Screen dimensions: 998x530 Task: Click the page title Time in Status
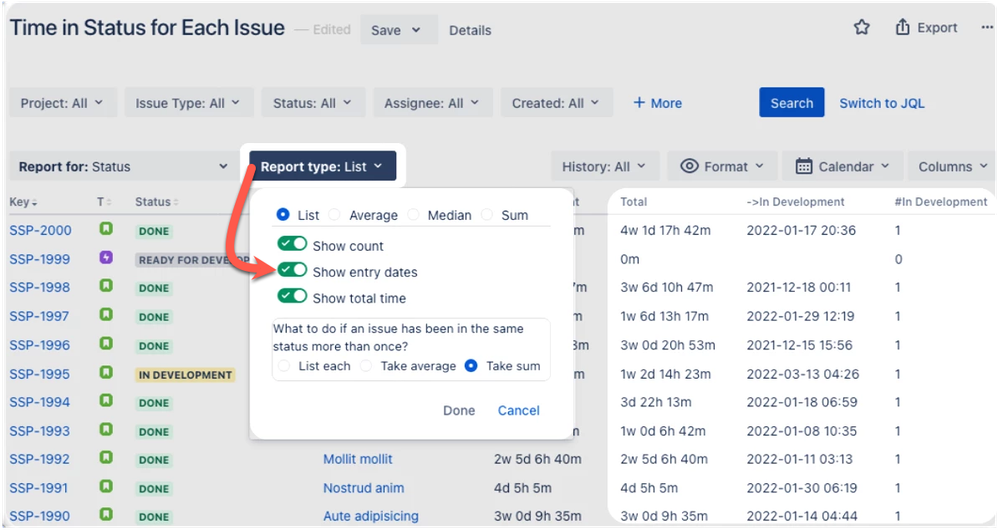pos(147,28)
